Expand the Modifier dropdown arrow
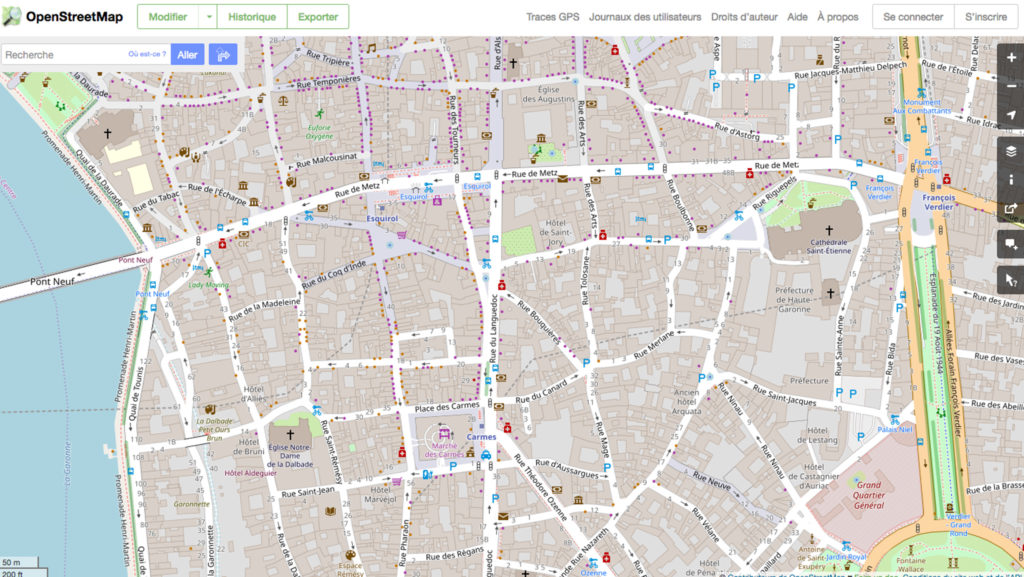This screenshot has height=577, width=1024. coord(208,17)
